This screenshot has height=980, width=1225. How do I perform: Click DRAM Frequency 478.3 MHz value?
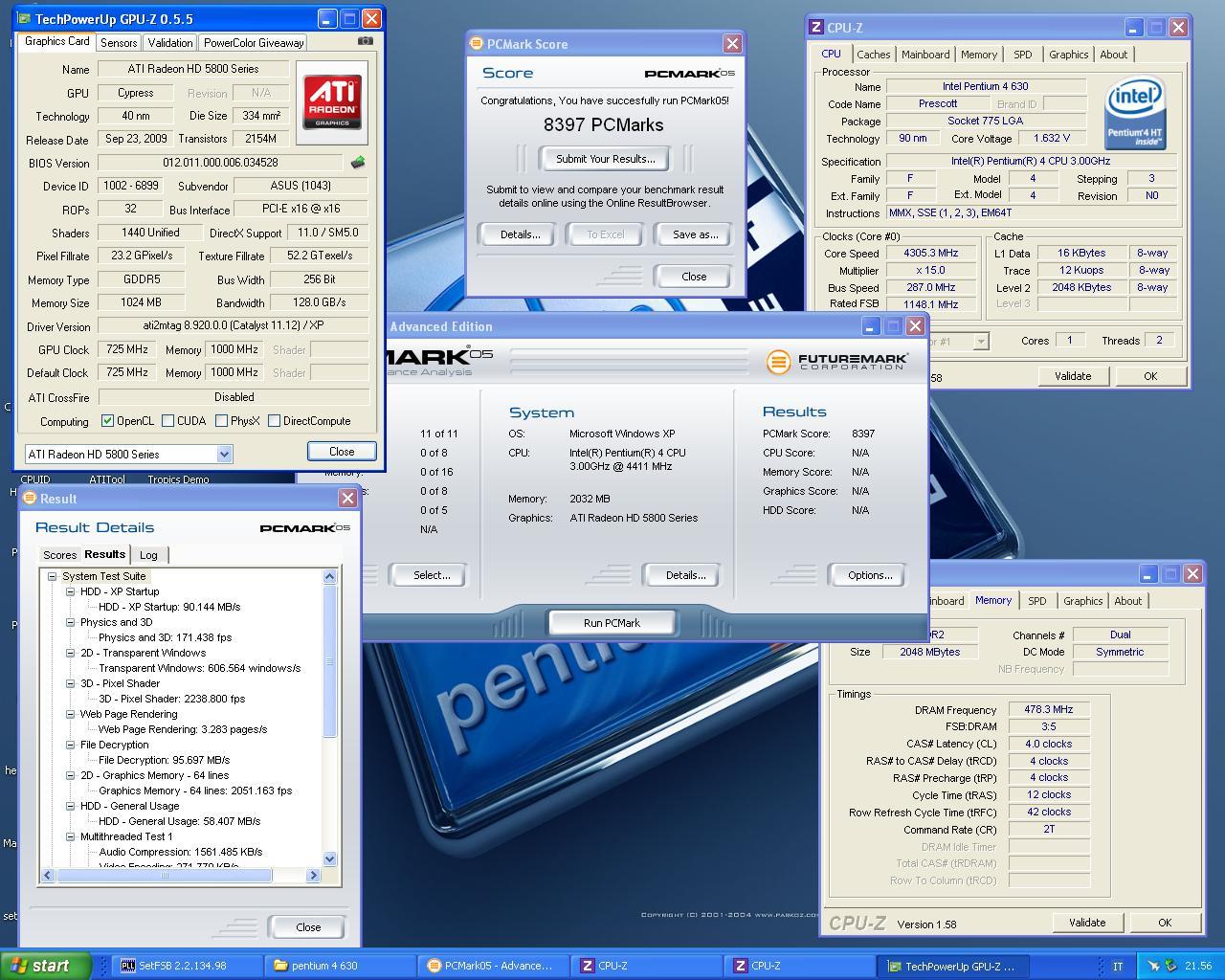(x=1049, y=710)
